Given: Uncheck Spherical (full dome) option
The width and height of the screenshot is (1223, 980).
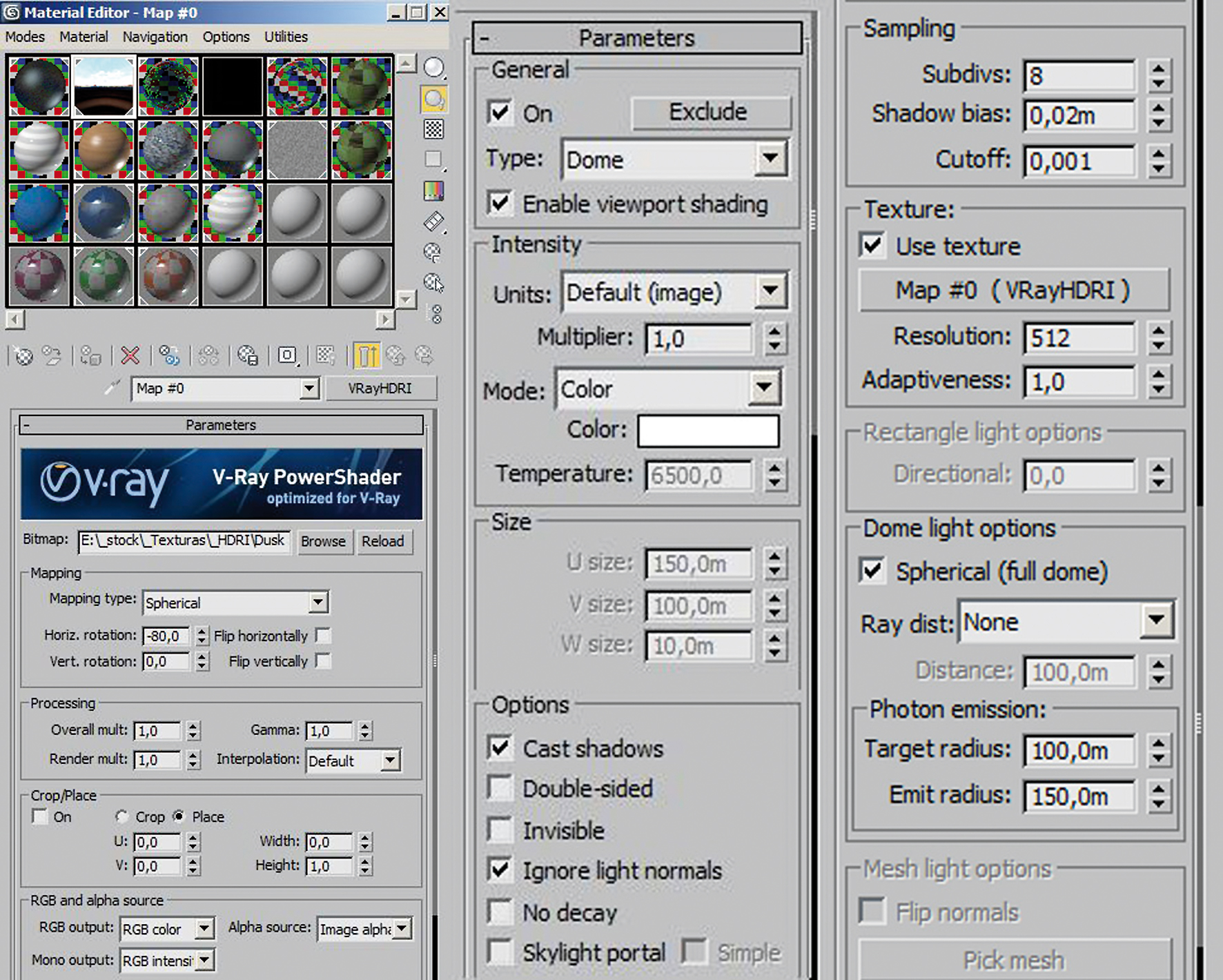Looking at the screenshot, I should pos(872,571).
